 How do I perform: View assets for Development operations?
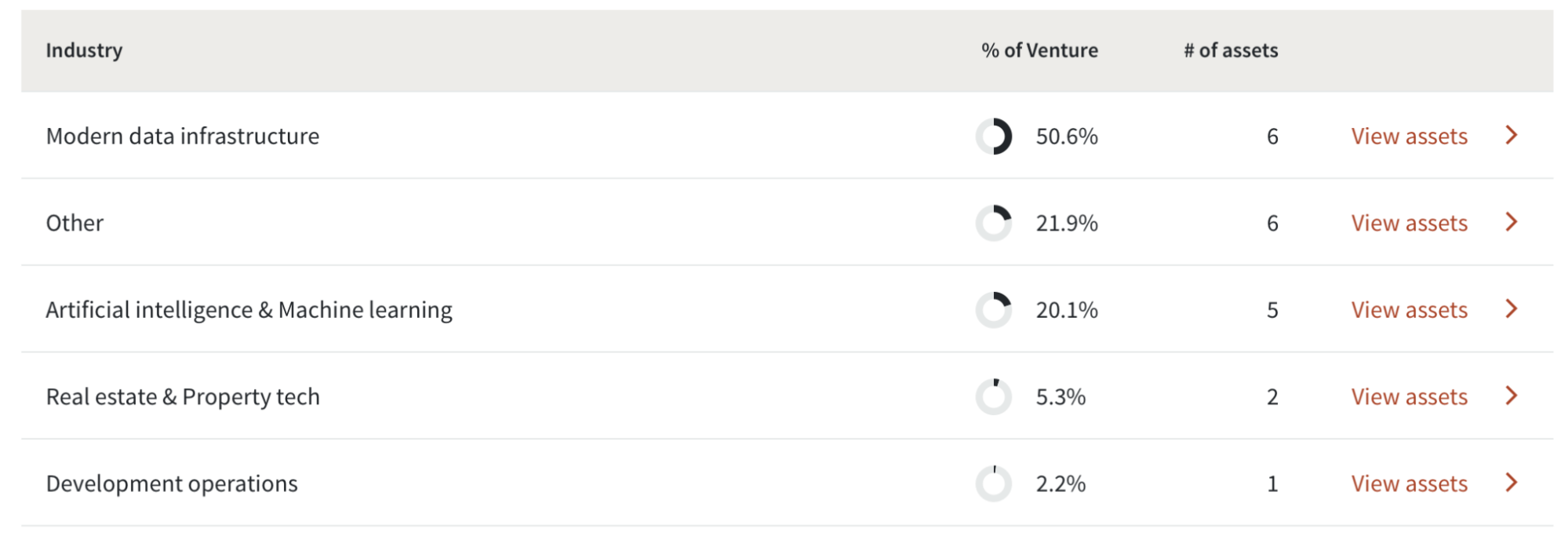coord(1409,484)
